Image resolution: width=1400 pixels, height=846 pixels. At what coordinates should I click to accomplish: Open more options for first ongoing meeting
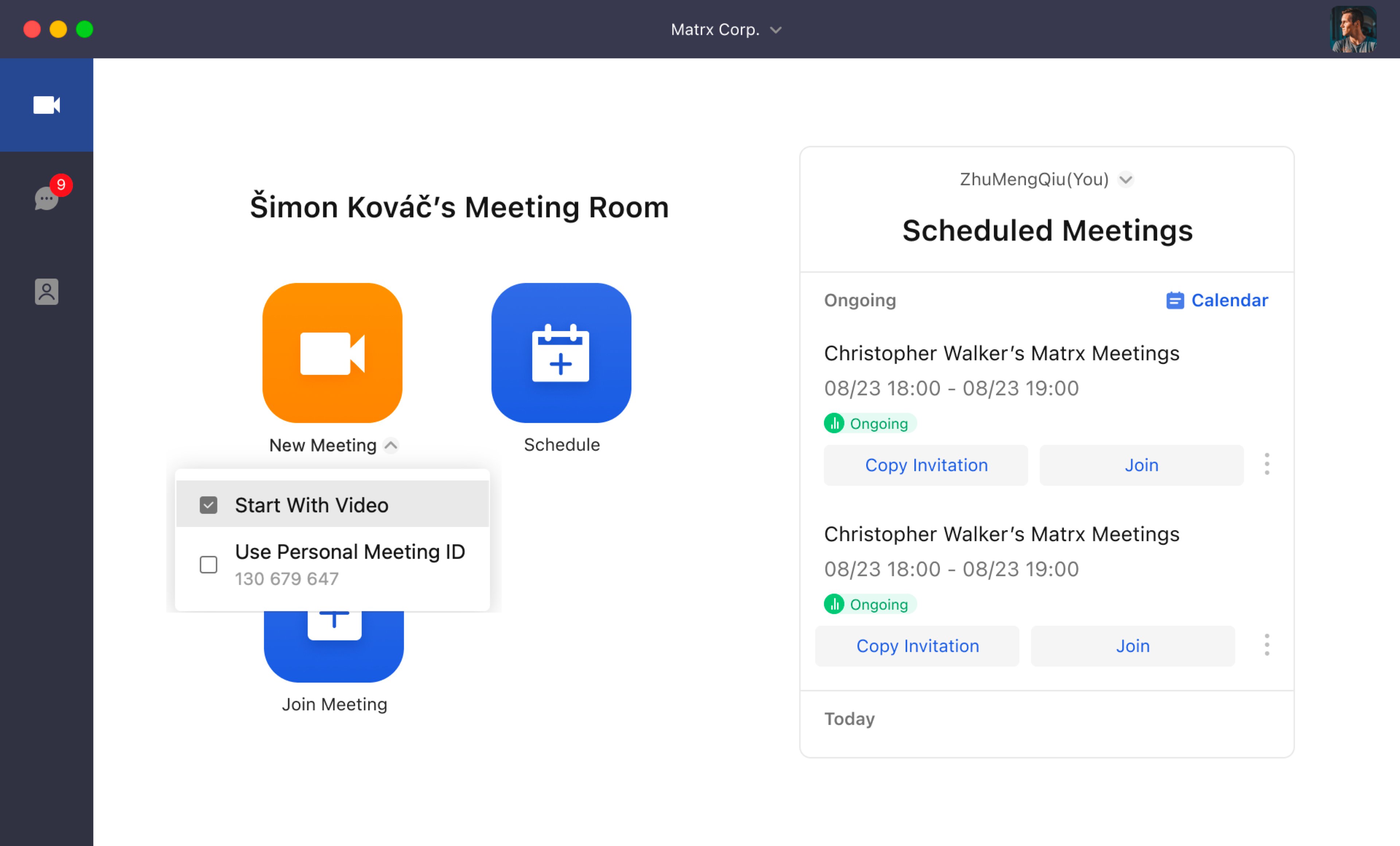pyautogui.click(x=1267, y=464)
